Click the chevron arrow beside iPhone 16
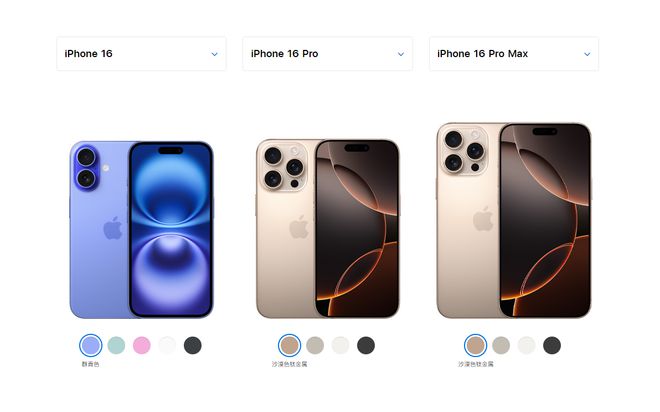660x412 pixels. tap(214, 54)
